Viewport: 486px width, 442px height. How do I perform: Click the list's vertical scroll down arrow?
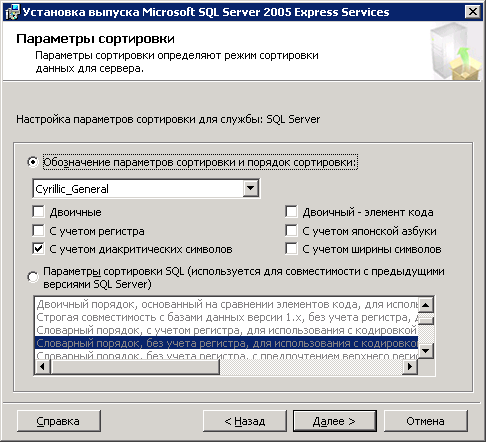click(426, 350)
